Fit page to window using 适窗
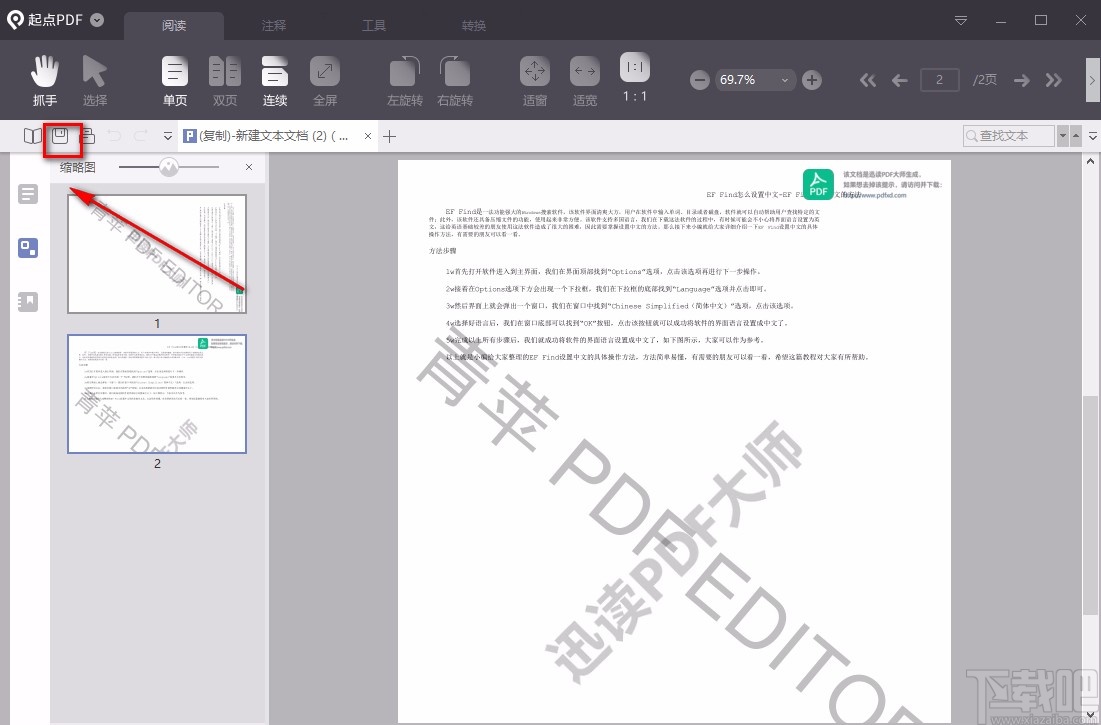 534,80
